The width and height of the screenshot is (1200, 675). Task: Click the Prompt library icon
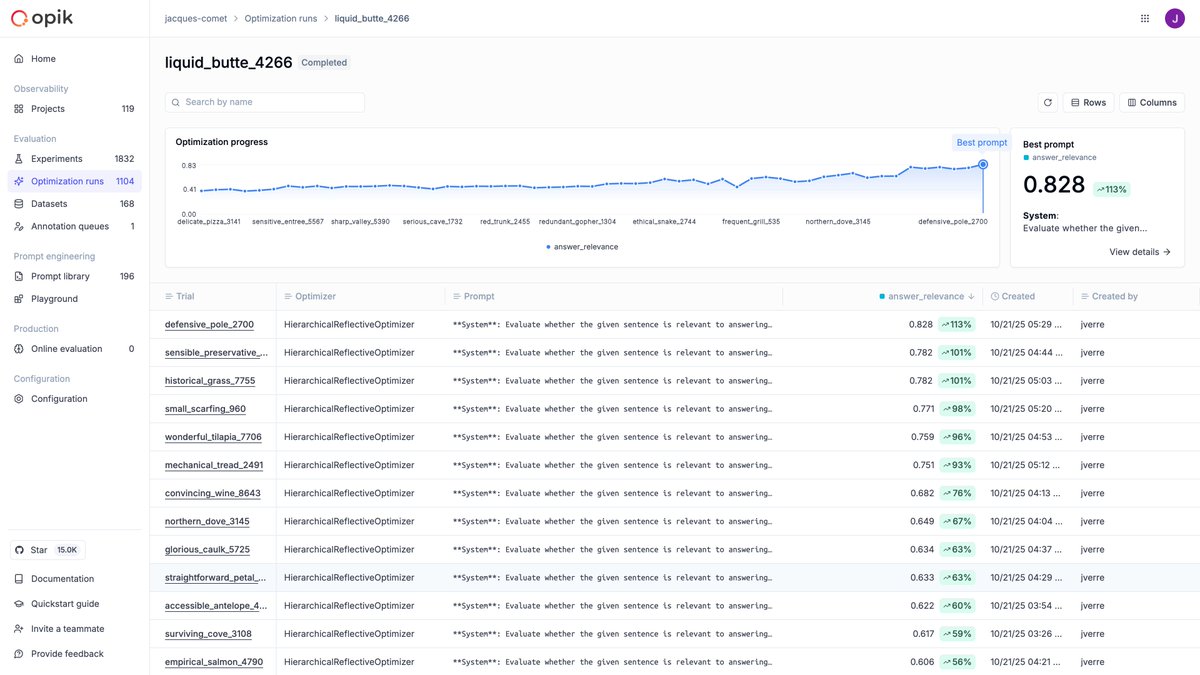click(x=19, y=276)
